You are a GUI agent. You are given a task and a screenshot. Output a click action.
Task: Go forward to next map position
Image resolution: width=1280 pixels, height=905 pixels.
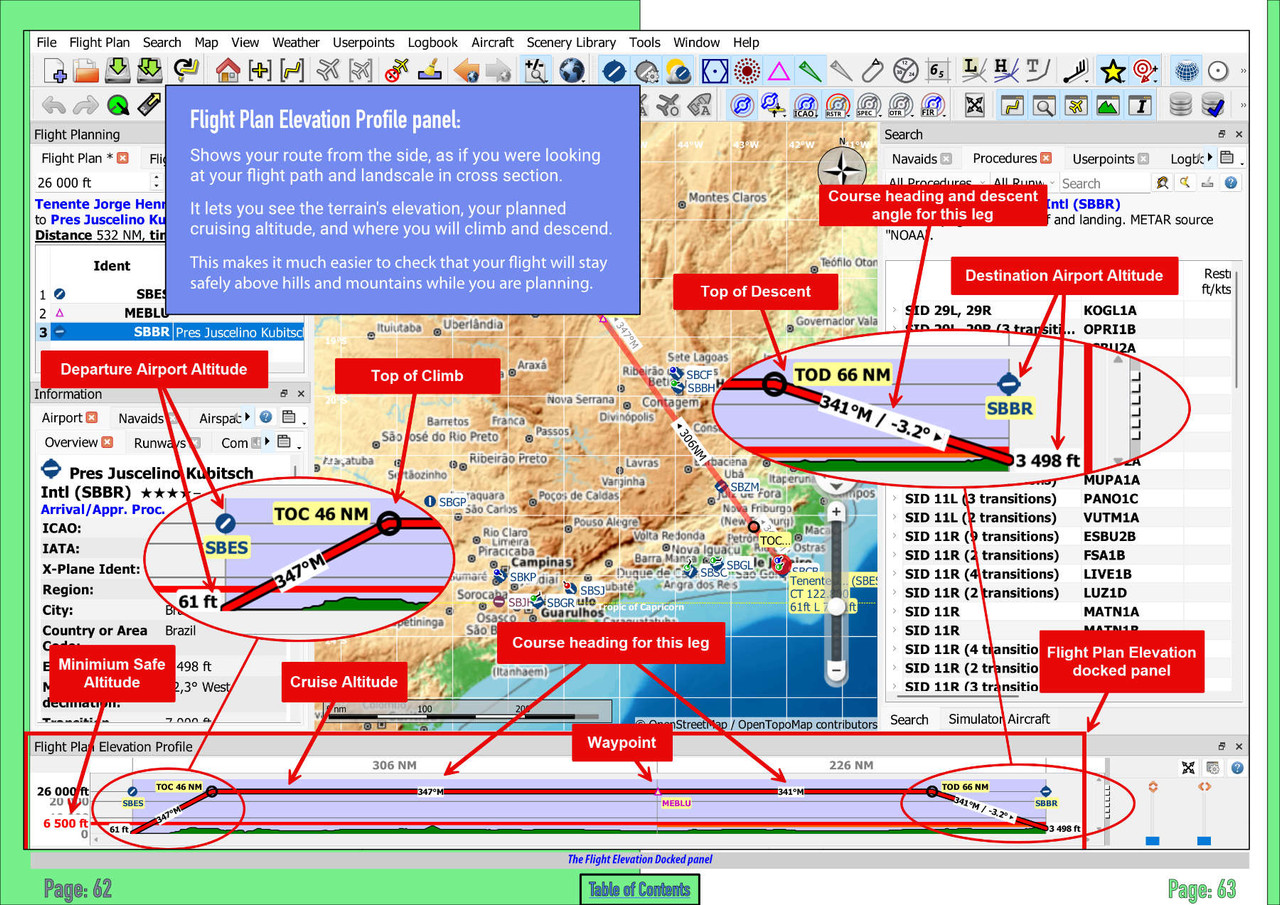pyautogui.click(x=498, y=70)
